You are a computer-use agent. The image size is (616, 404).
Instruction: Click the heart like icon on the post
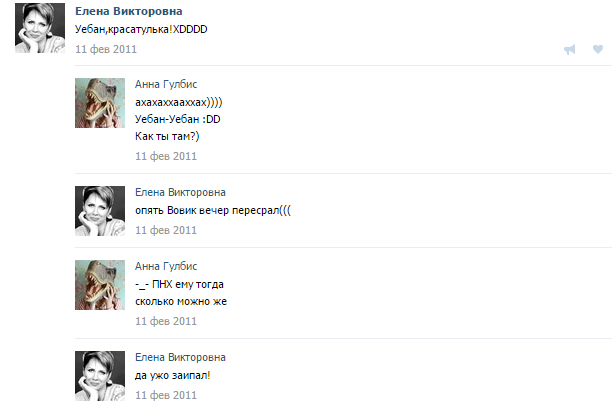coord(598,49)
